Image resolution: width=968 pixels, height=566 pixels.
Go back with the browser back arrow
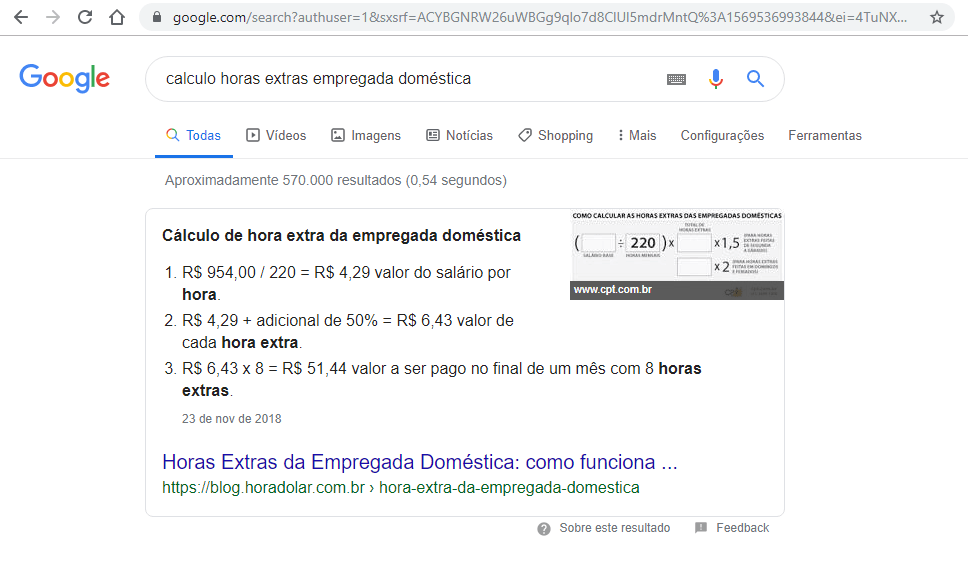click(21, 17)
